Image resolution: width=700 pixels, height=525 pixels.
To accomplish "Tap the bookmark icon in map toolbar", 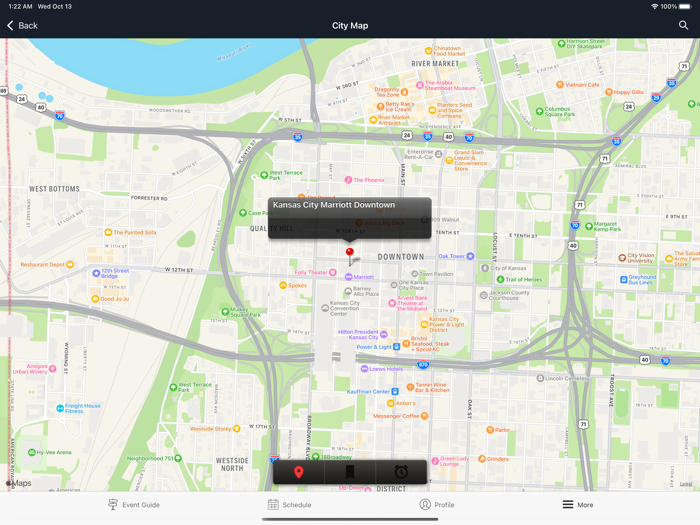I will [x=350, y=472].
